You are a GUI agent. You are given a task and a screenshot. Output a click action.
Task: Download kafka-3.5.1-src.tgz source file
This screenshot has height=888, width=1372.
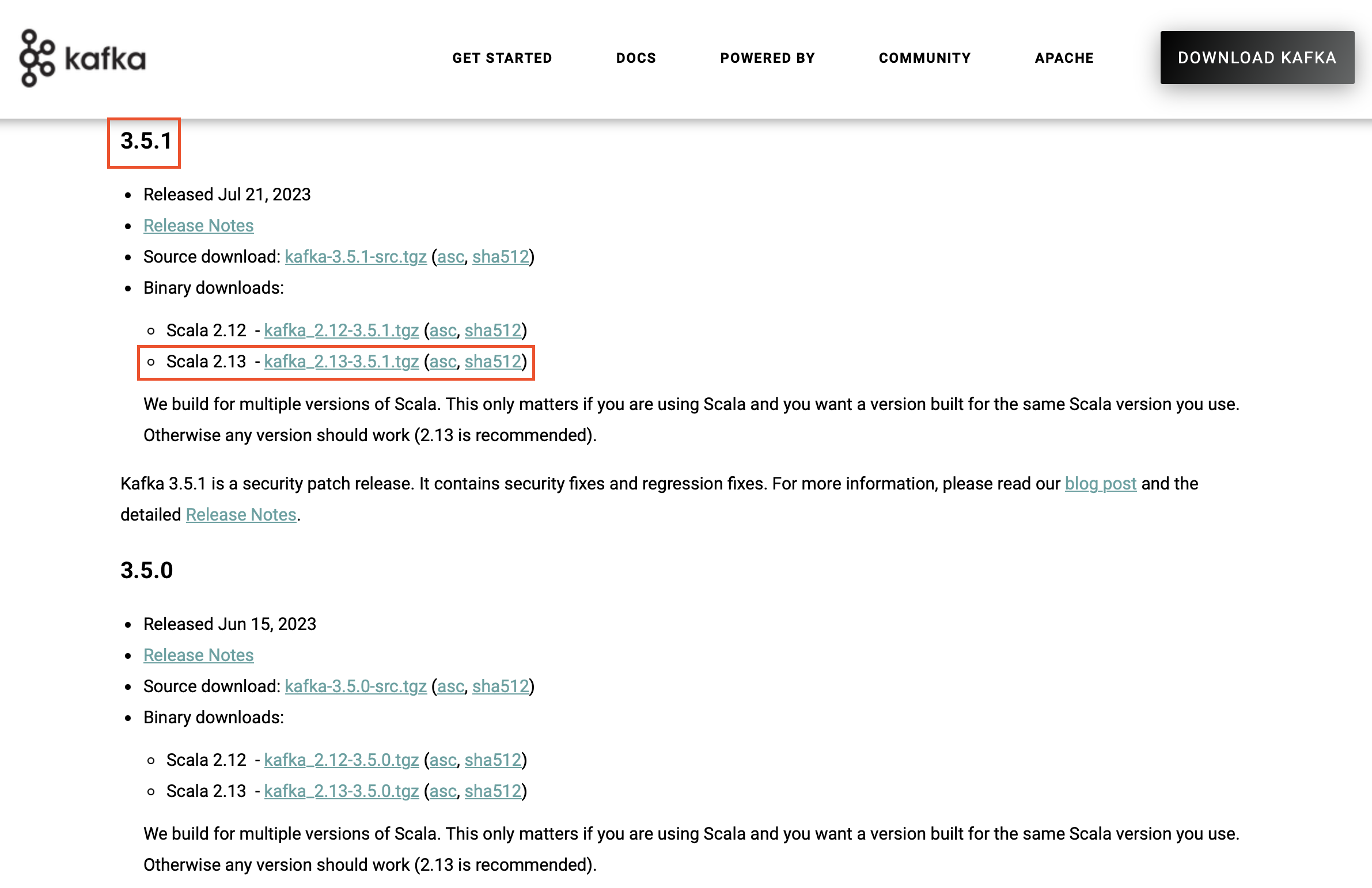(x=355, y=256)
